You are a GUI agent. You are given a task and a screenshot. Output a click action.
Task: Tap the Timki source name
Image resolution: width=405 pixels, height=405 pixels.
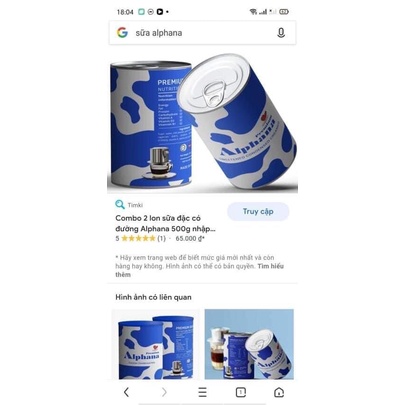(x=135, y=205)
